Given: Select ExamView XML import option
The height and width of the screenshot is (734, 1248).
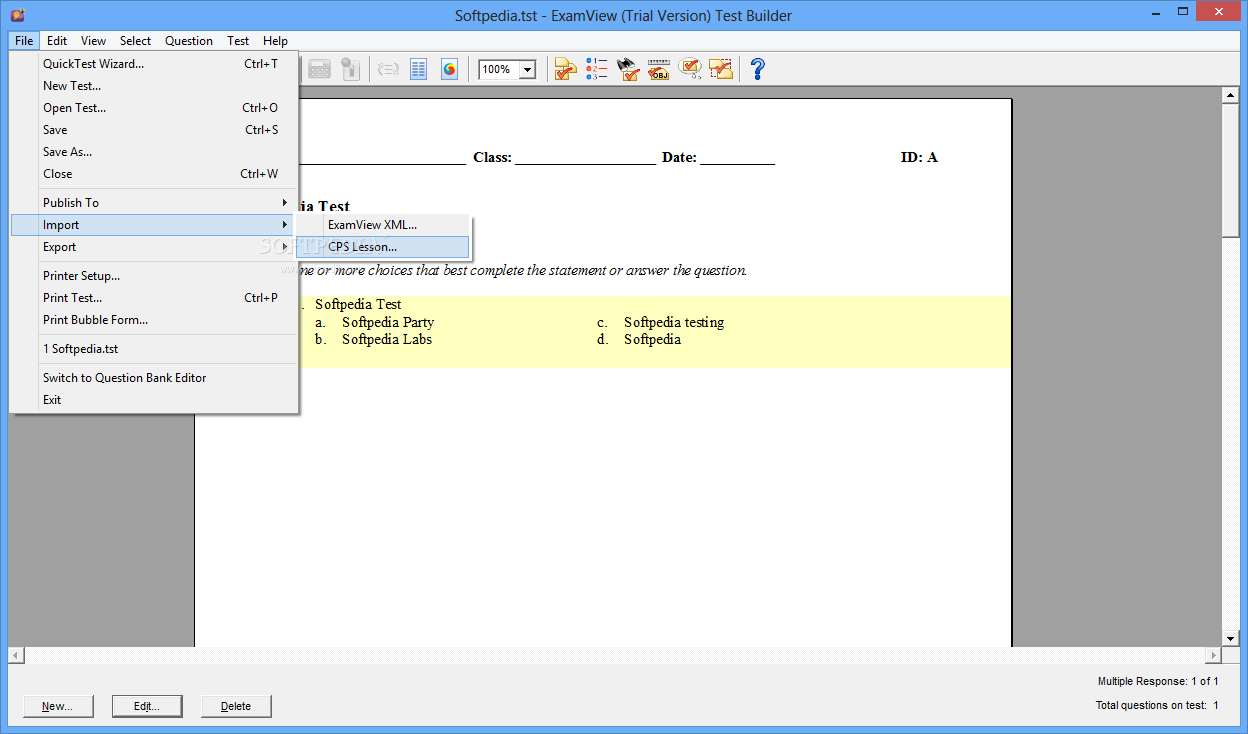Looking at the screenshot, I should click(x=384, y=225).
